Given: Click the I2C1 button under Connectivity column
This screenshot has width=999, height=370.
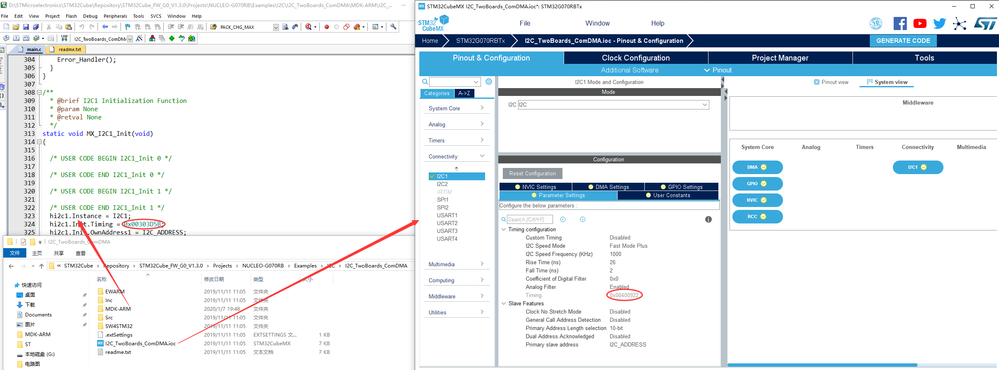Looking at the screenshot, I should [x=917, y=167].
